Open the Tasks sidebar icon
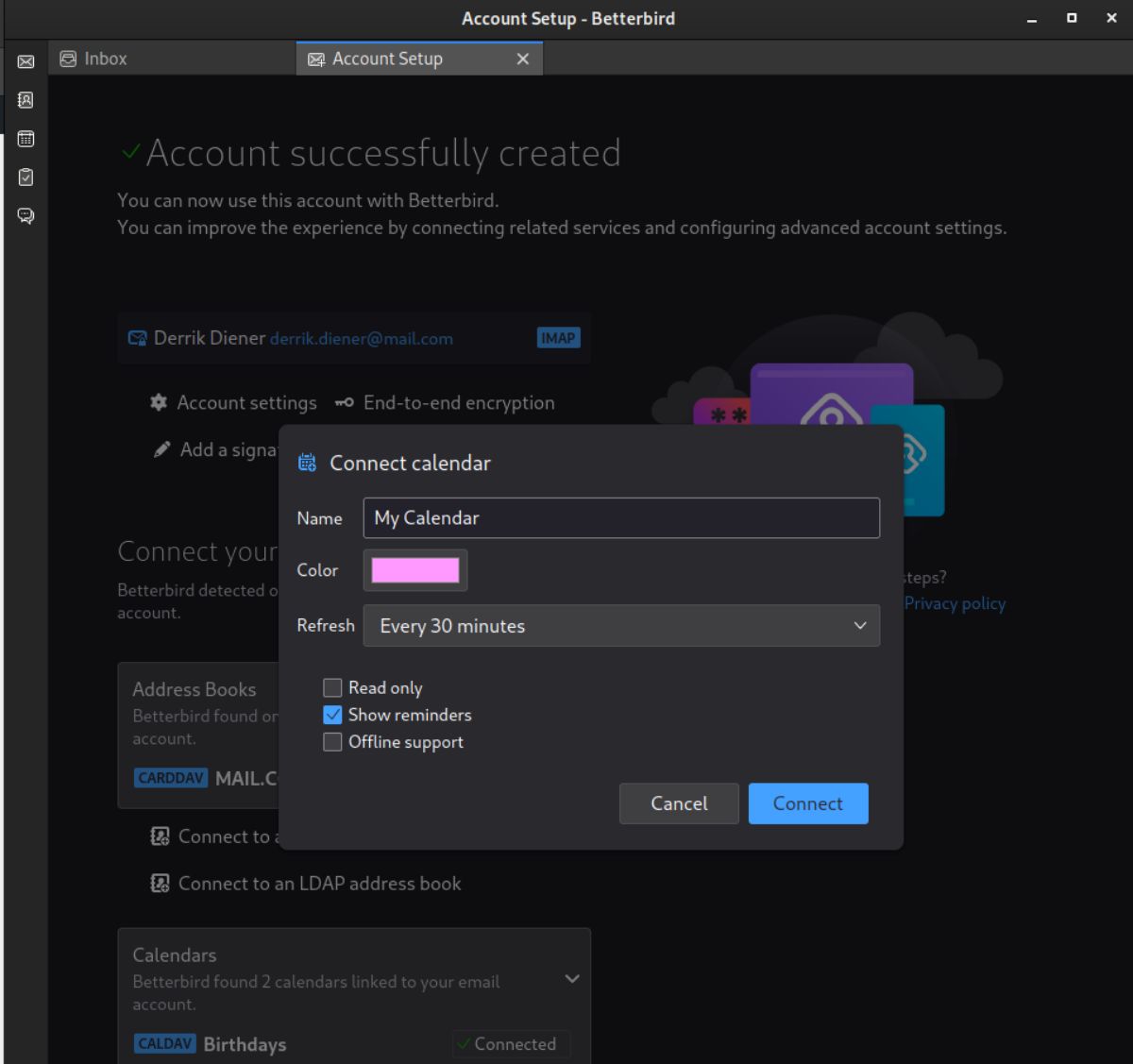The image size is (1133, 1064). pyautogui.click(x=25, y=177)
